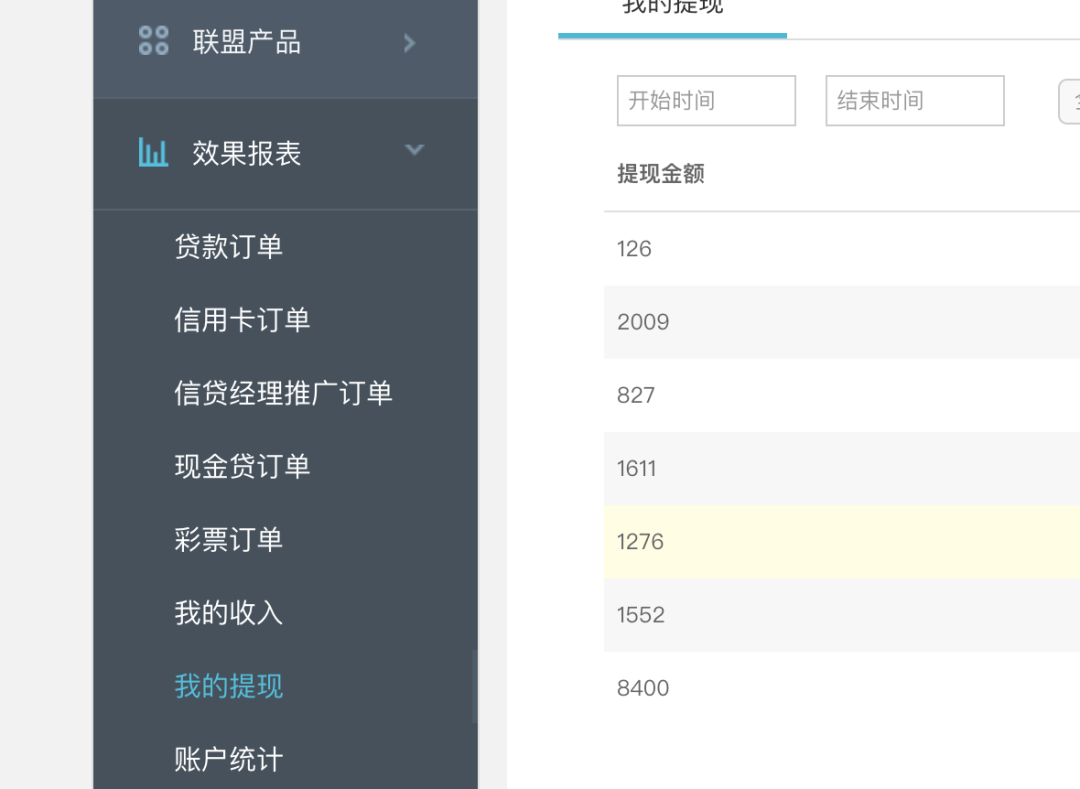The image size is (1080, 789).
Task: Click the 结束时间 date field
Action: pos(914,101)
